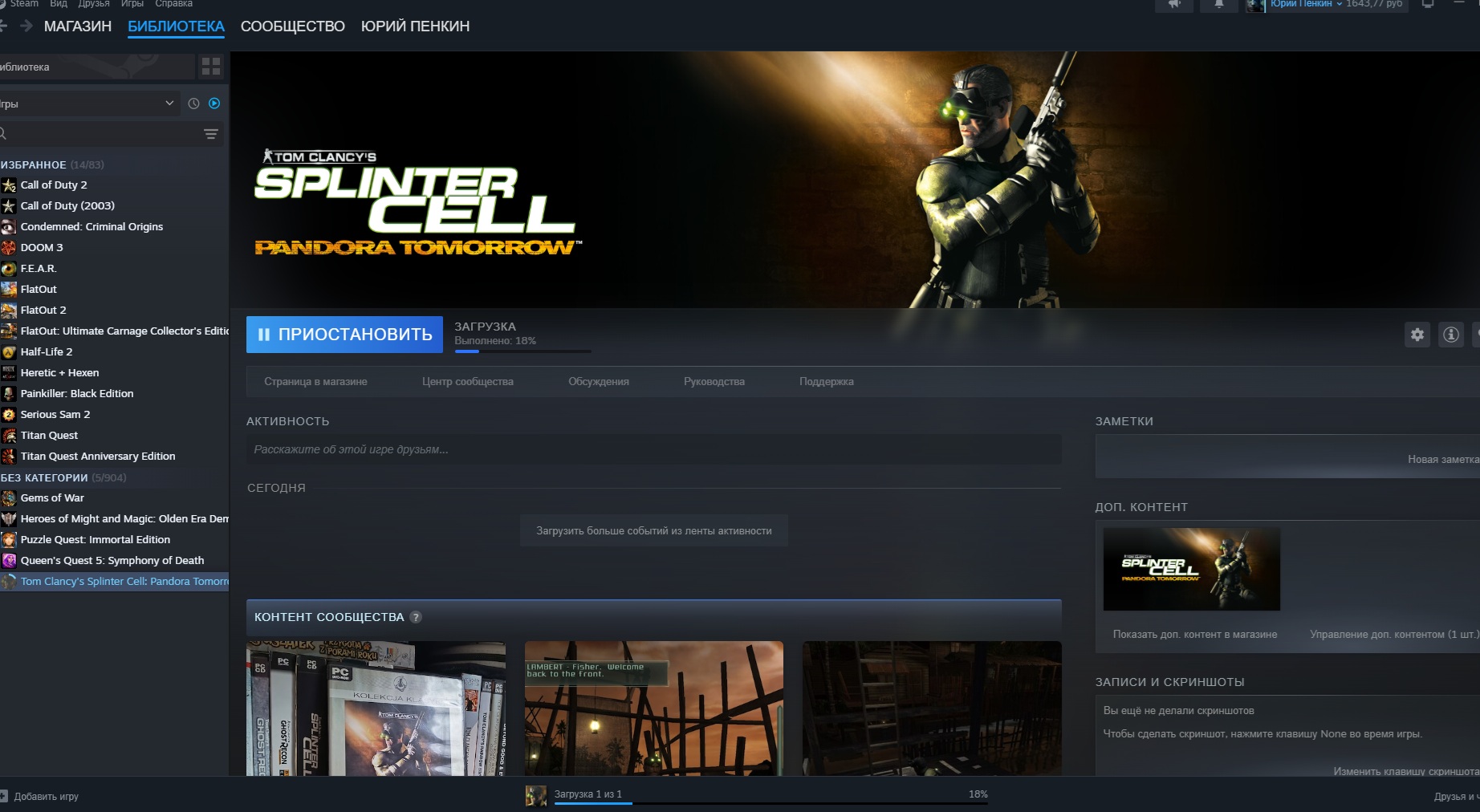This screenshot has height=812, width=1480.
Task: Select Titan Quest Anniversary Edition
Action: [x=114, y=457]
